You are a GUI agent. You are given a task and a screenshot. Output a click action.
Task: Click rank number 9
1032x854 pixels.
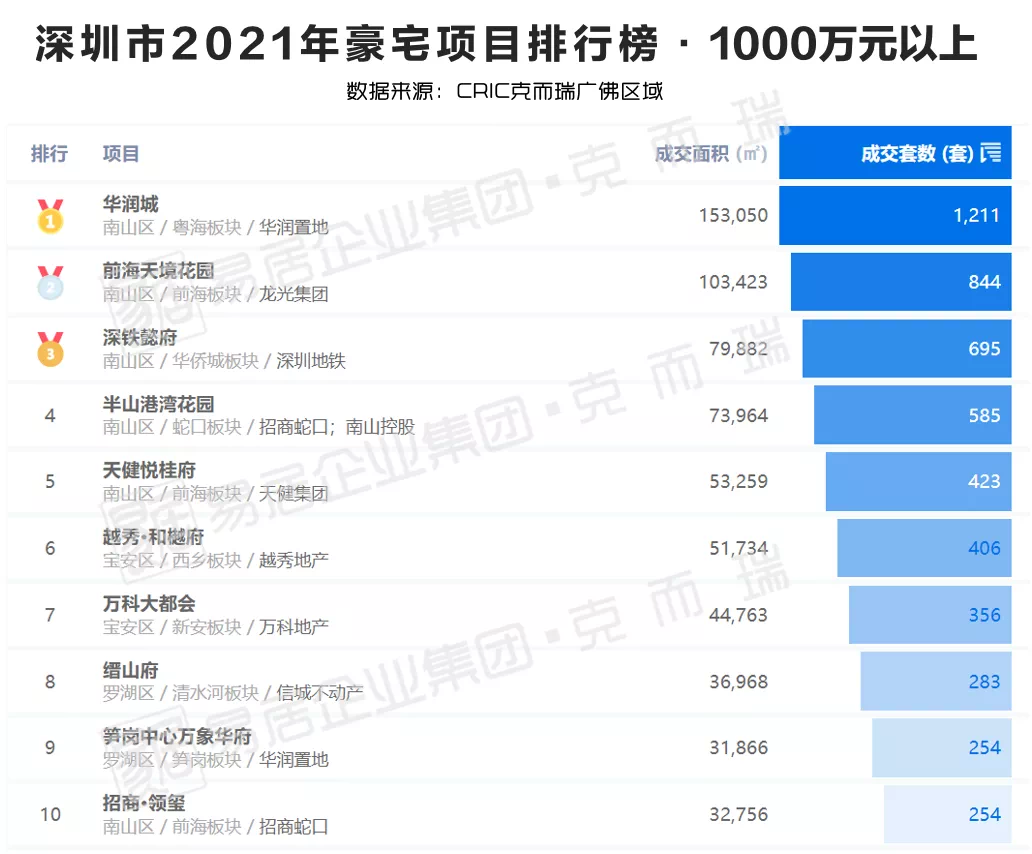coord(50,748)
